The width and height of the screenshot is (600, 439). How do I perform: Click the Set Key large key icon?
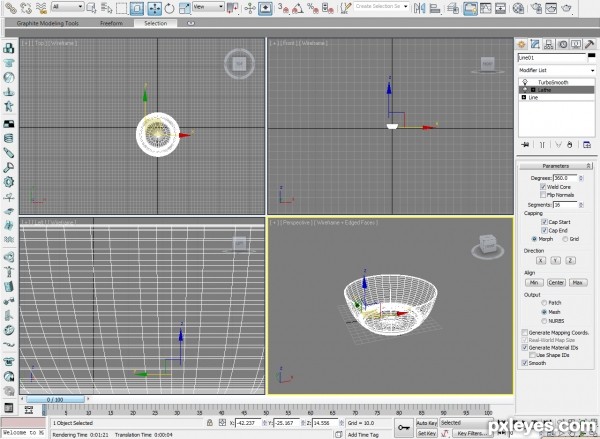[403, 428]
